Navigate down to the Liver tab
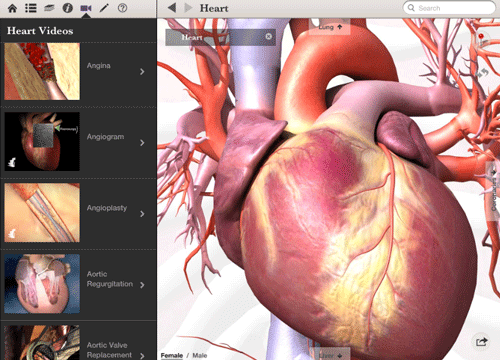 330,354
